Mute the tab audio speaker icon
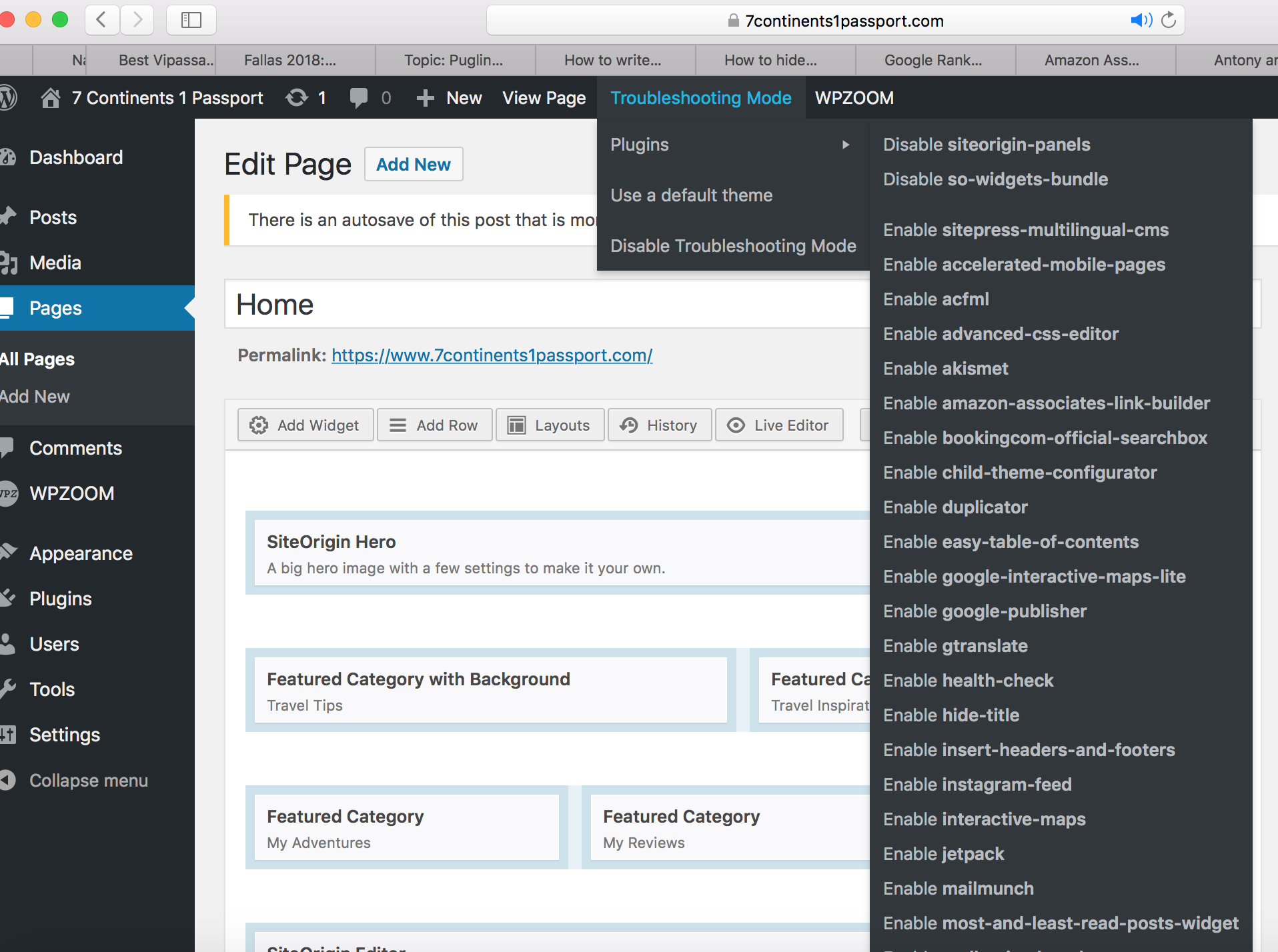 [1141, 20]
